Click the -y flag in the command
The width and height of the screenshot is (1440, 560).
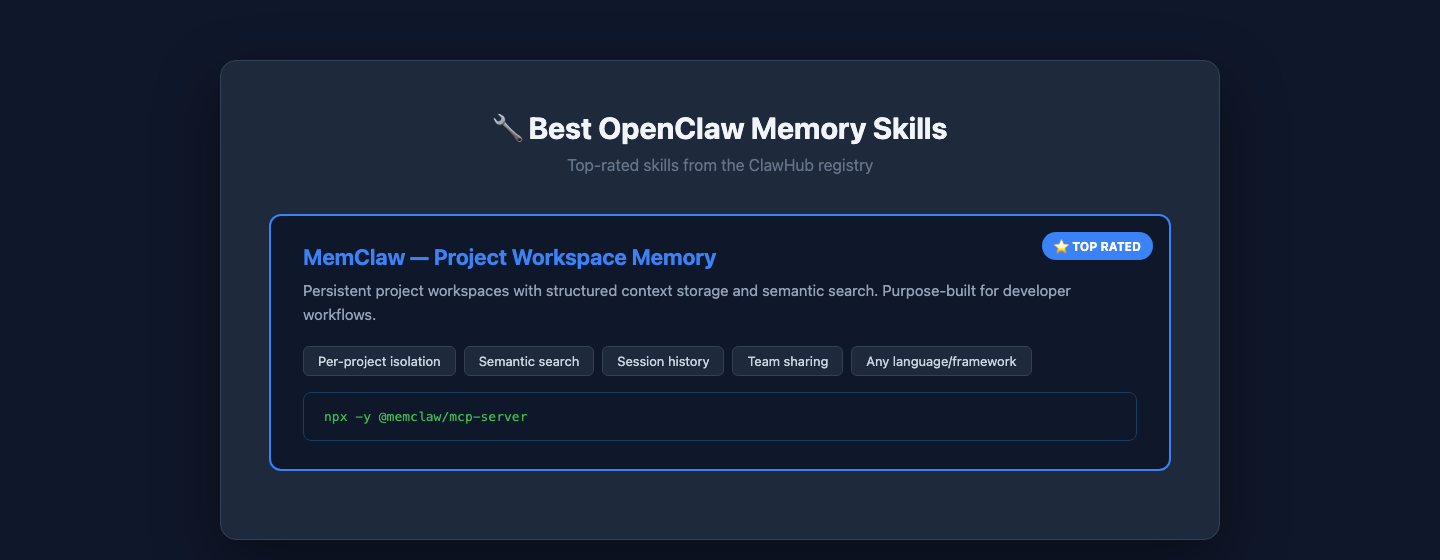362,416
